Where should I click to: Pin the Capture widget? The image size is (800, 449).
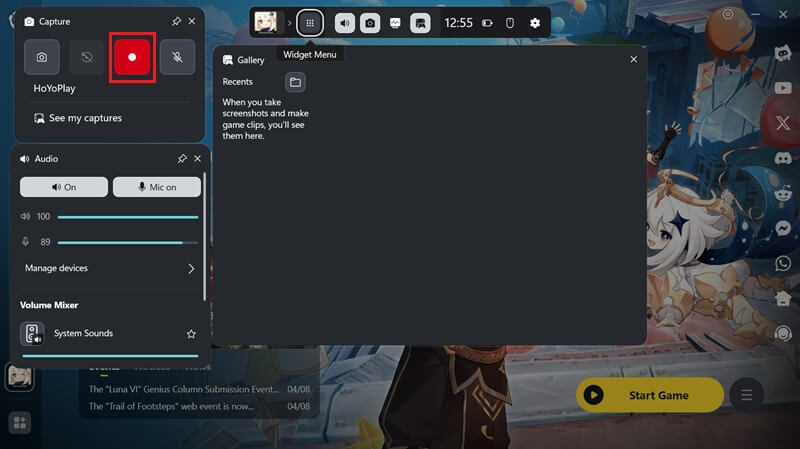[176, 21]
